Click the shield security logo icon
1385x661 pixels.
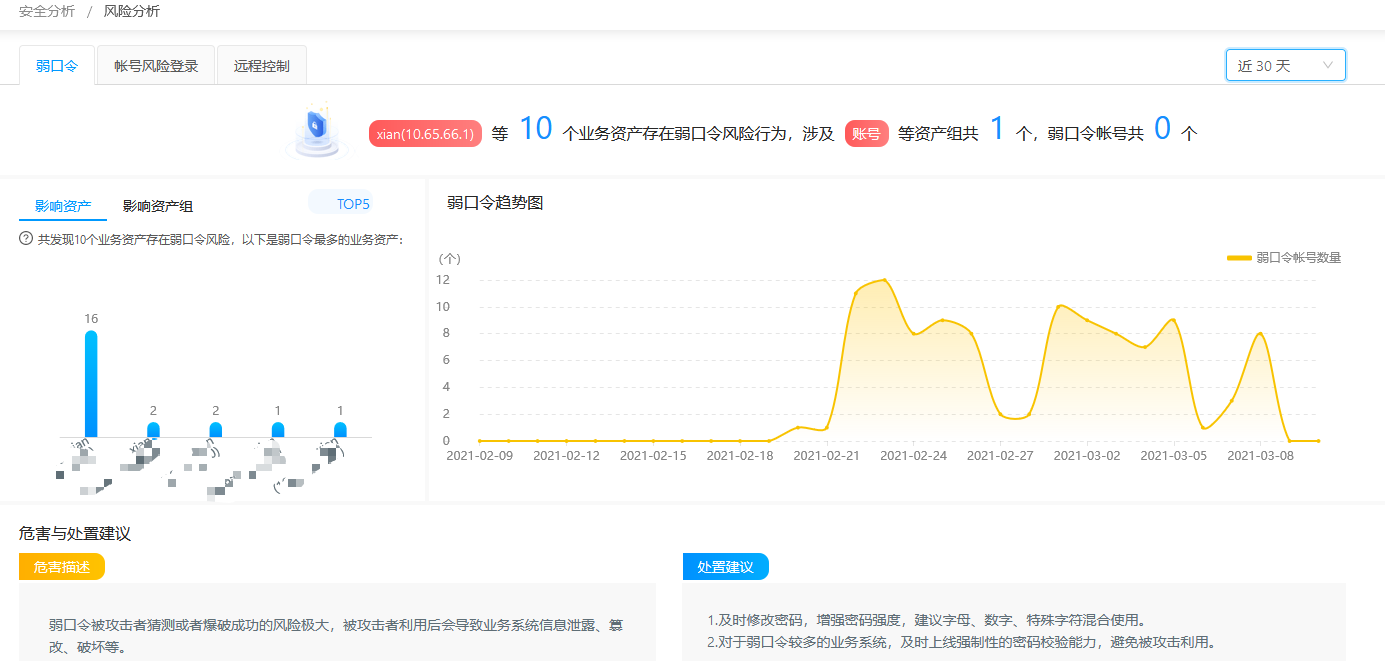click(x=318, y=130)
